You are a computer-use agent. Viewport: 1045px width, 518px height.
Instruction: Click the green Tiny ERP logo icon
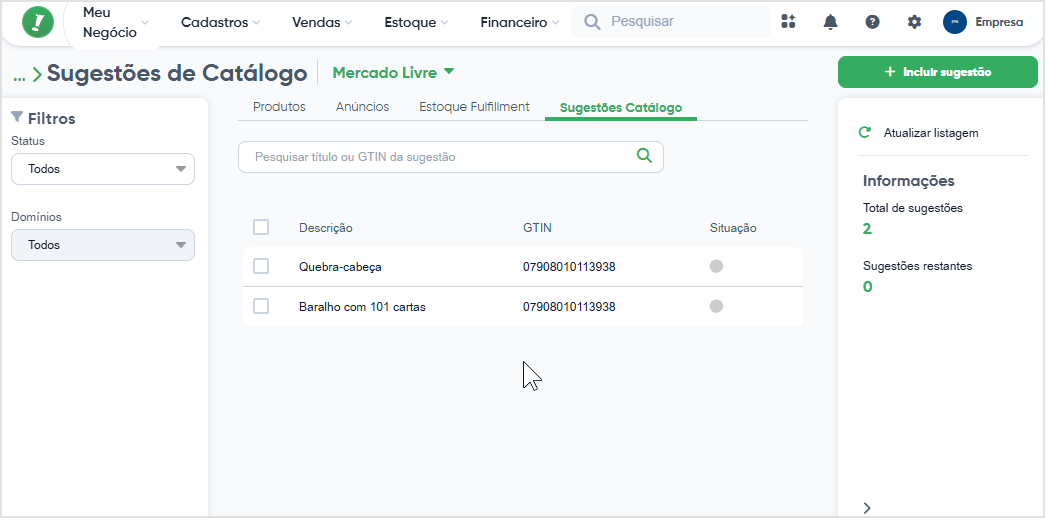[38, 22]
